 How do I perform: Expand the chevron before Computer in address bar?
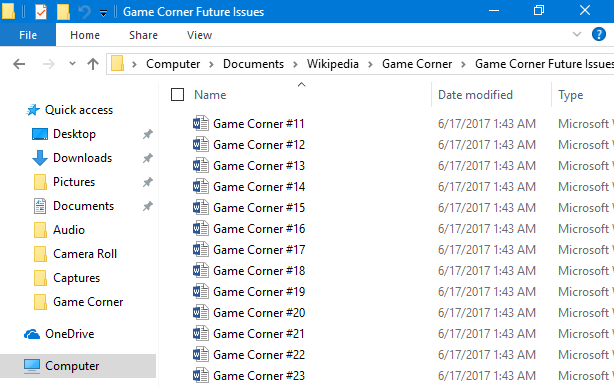click(x=134, y=64)
